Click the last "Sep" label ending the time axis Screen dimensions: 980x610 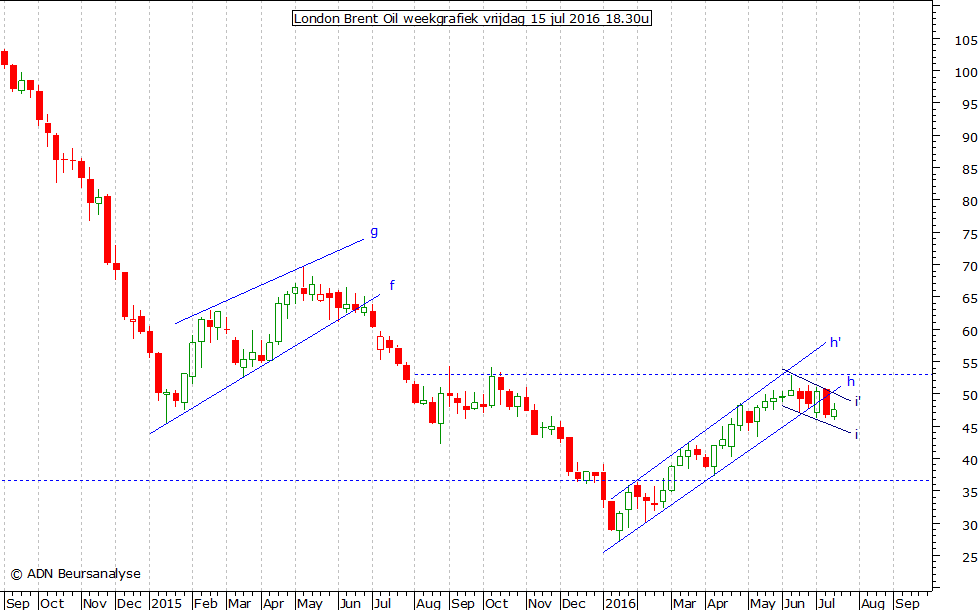907,603
